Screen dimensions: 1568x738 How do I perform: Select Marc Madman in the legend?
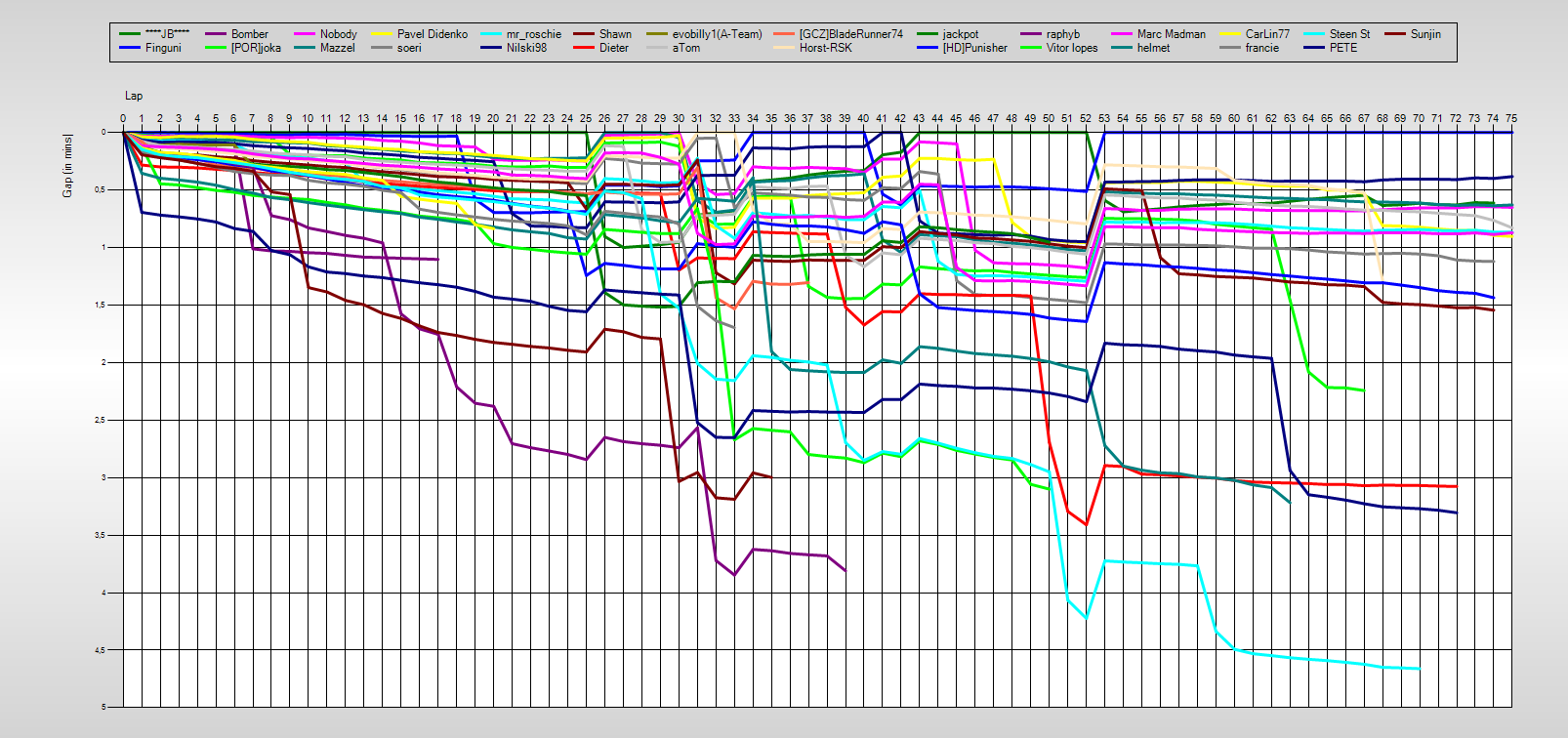click(x=1171, y=34)
